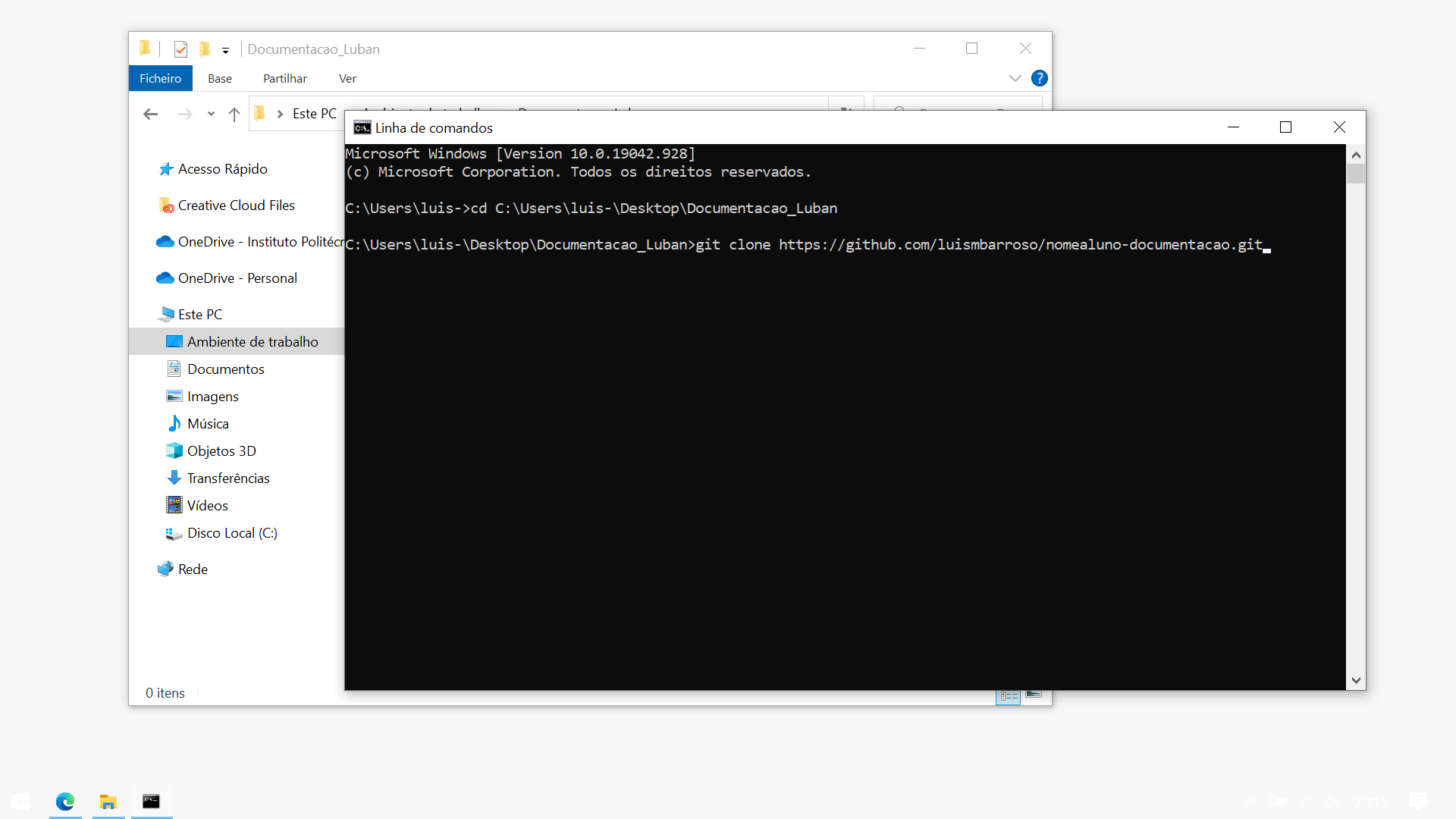The height and width of the screenshot is (819, 1456).
Task: Open File Explorer from taskbar
Action: coord(108,802)
